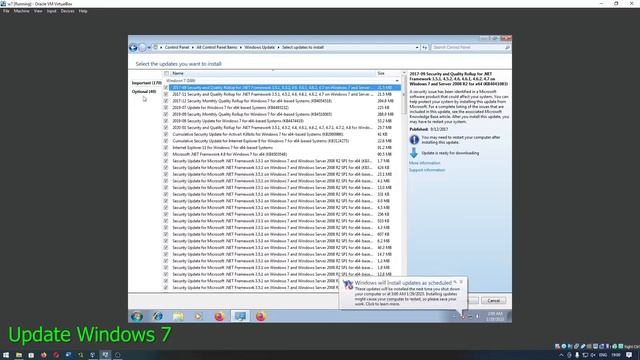Select the active Control Panel taskbar button
This screenshot has width=640, height=360.
240,316
